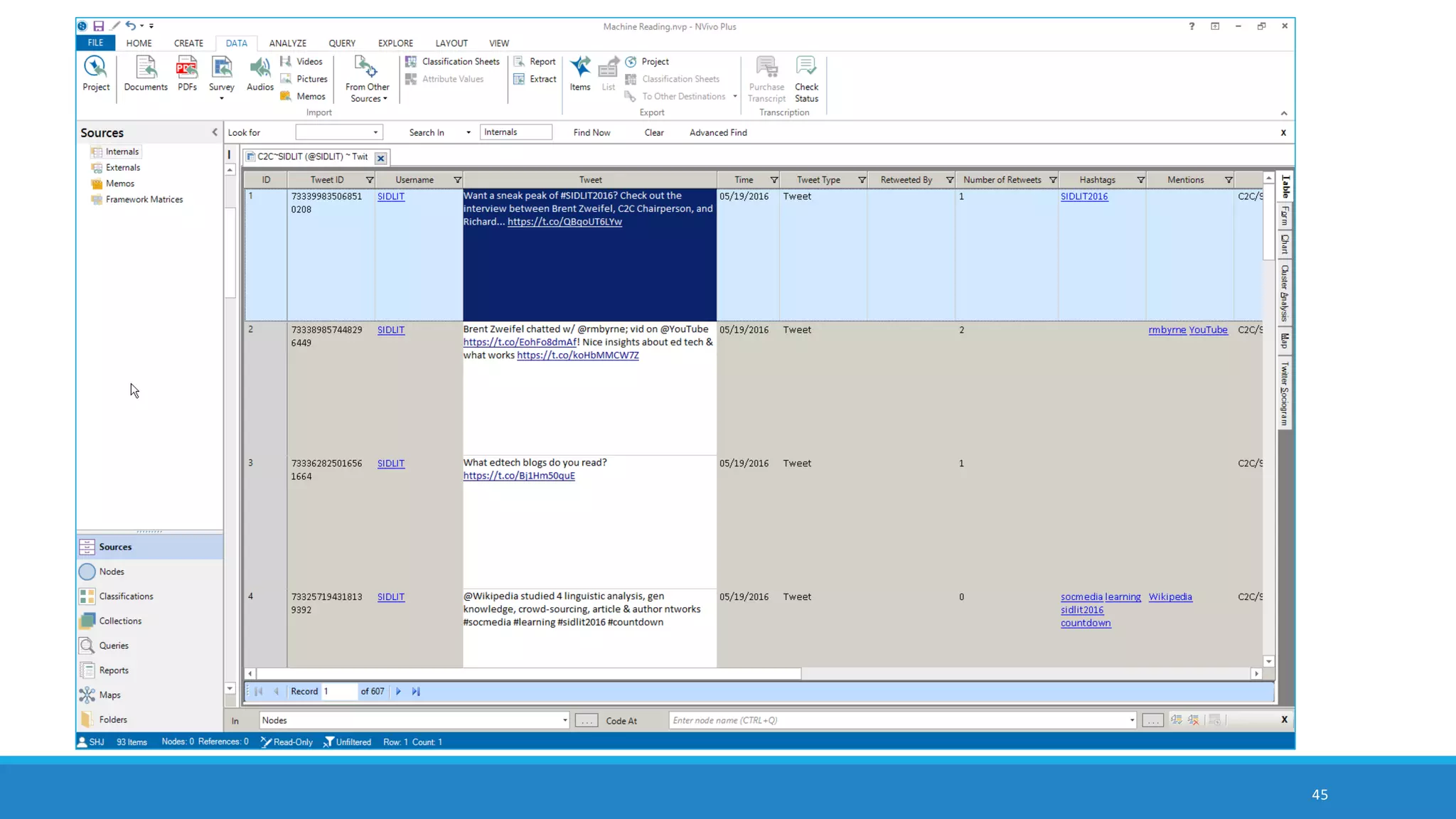Image resolution: width=1456 pixels, height=819 pixels.
Task: Open the SIDLIT2016 hashtag link
Action: point(1083,196)
